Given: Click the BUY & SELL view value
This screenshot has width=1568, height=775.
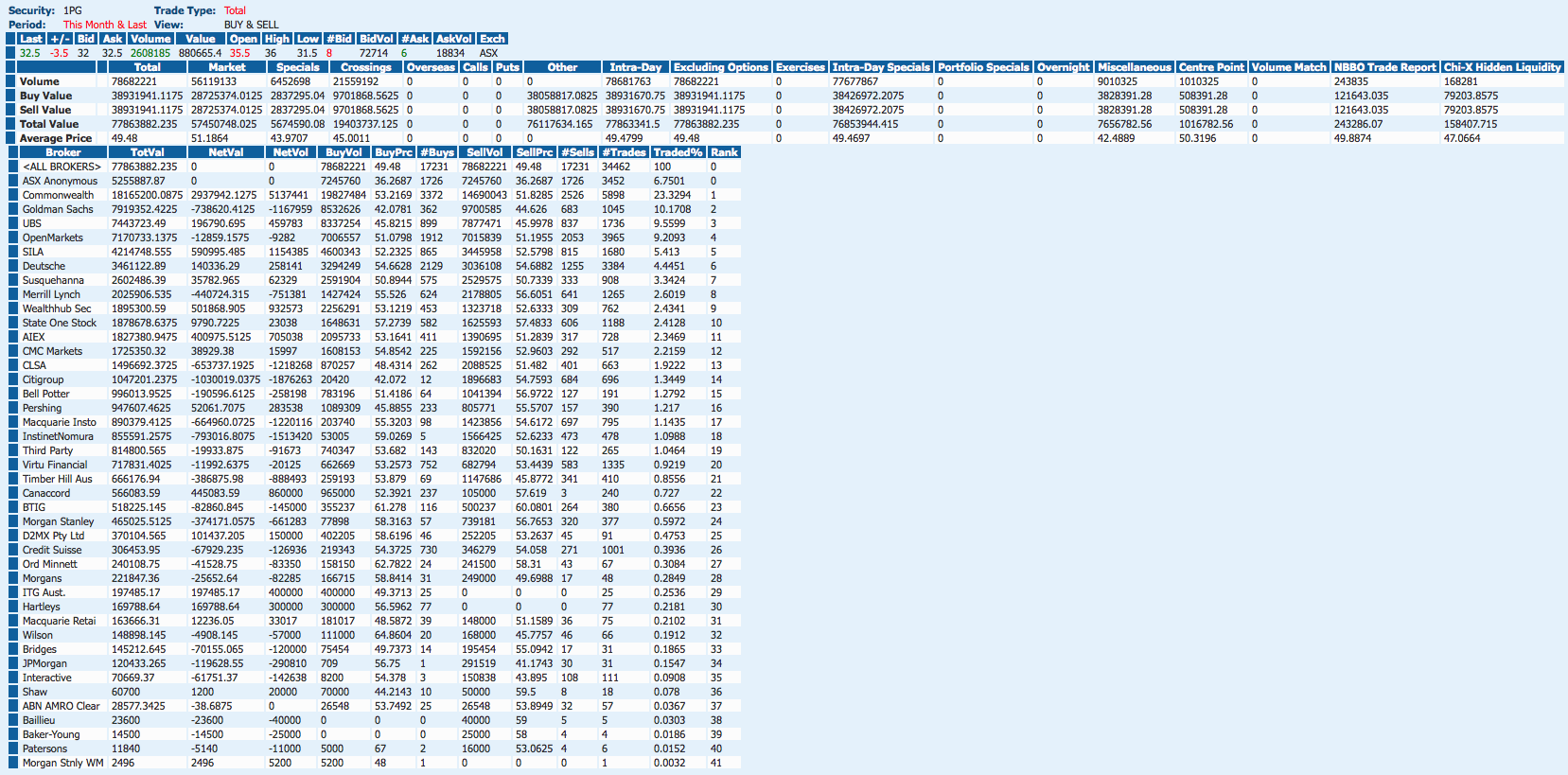Looking at the screenshot, I should click(252, 25).
